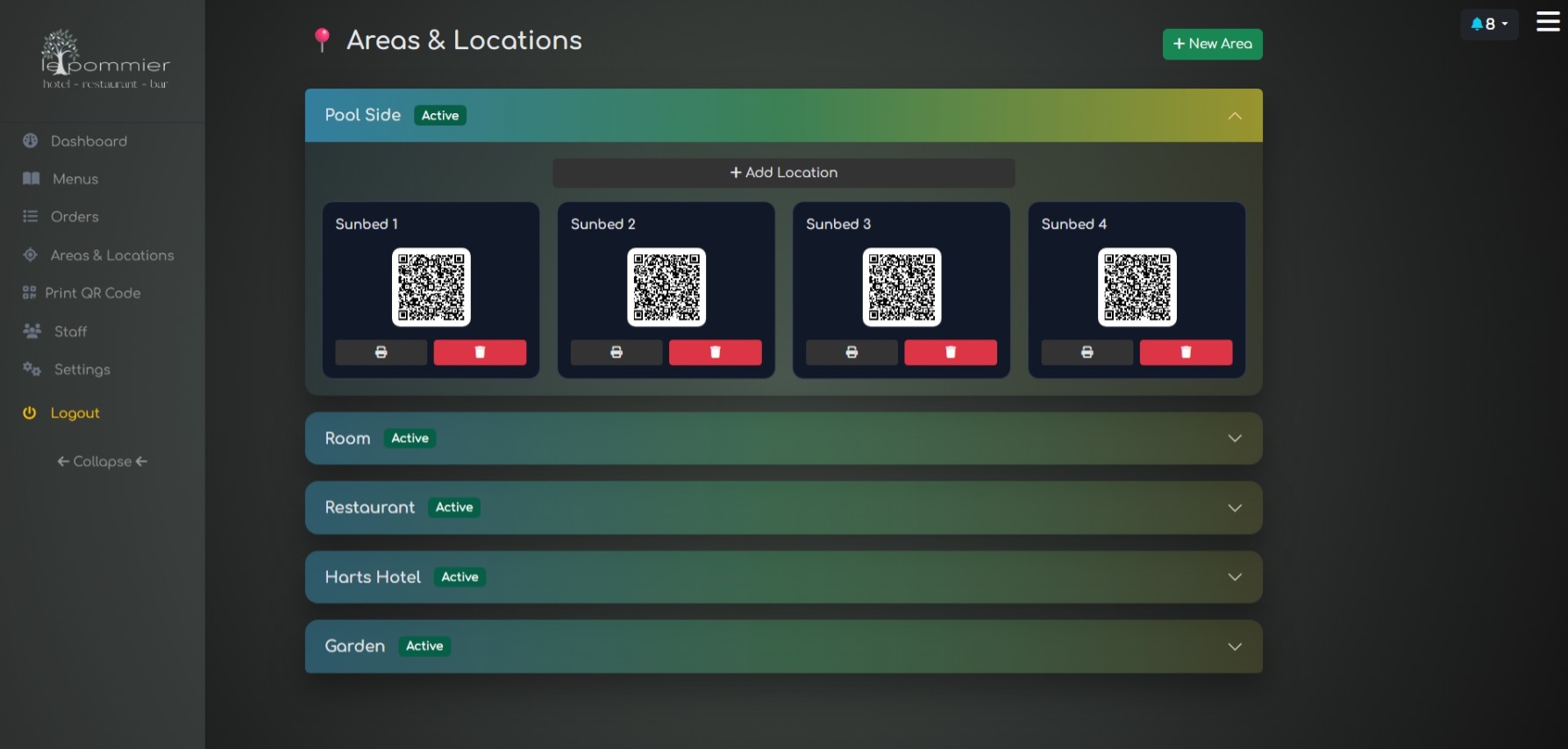Open Dashboard from sidebar

[x=89, y=140]
